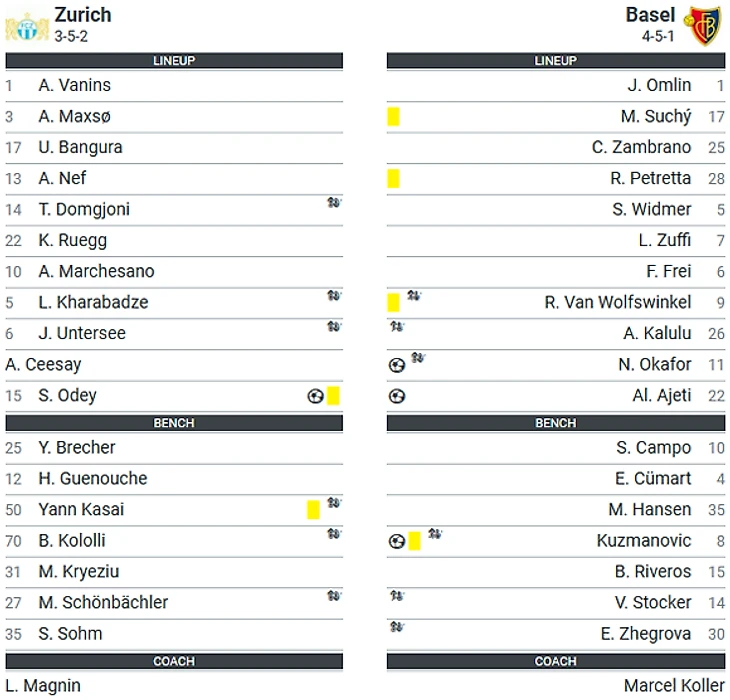Click the Zurich club crest

pos(26,24)
